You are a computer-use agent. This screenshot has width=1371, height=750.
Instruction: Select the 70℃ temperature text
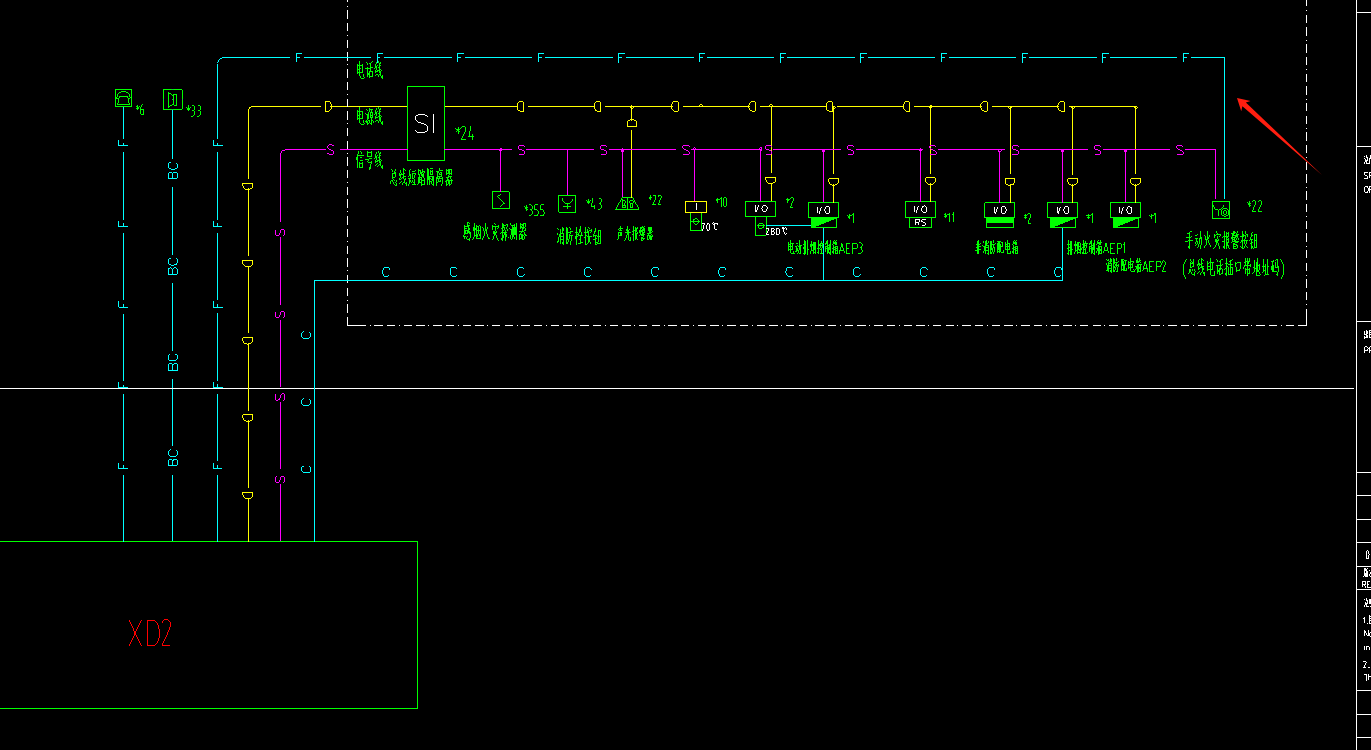(x=710, y=227)
